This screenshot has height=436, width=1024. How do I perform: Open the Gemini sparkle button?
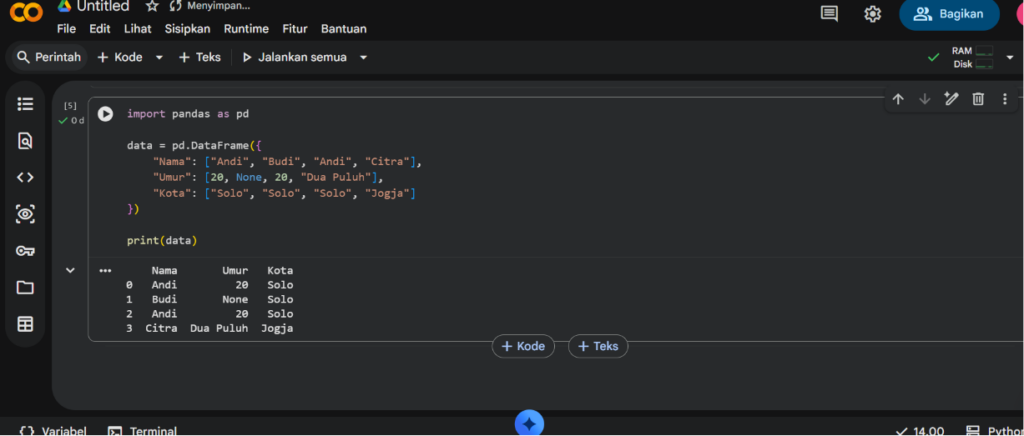tap(529, 424)
